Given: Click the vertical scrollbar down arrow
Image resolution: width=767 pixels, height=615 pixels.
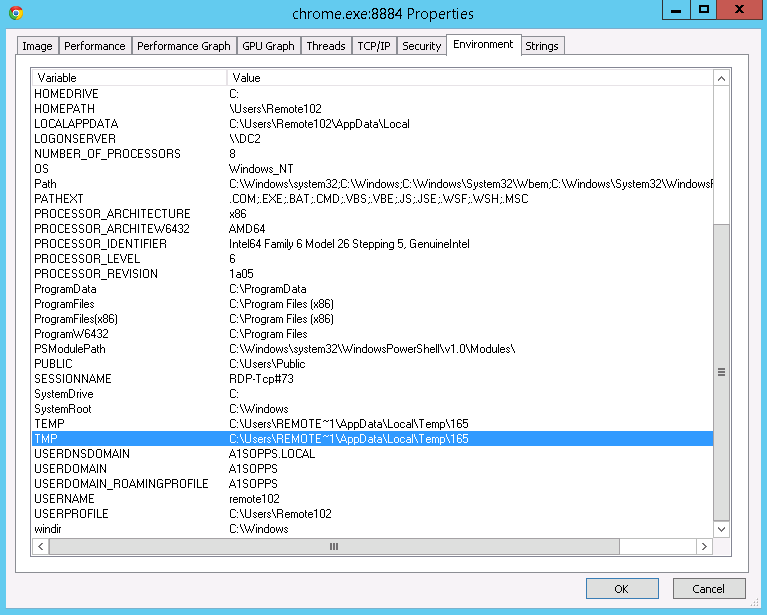Looking at the screenshot, I should click(x=721, y=529).
